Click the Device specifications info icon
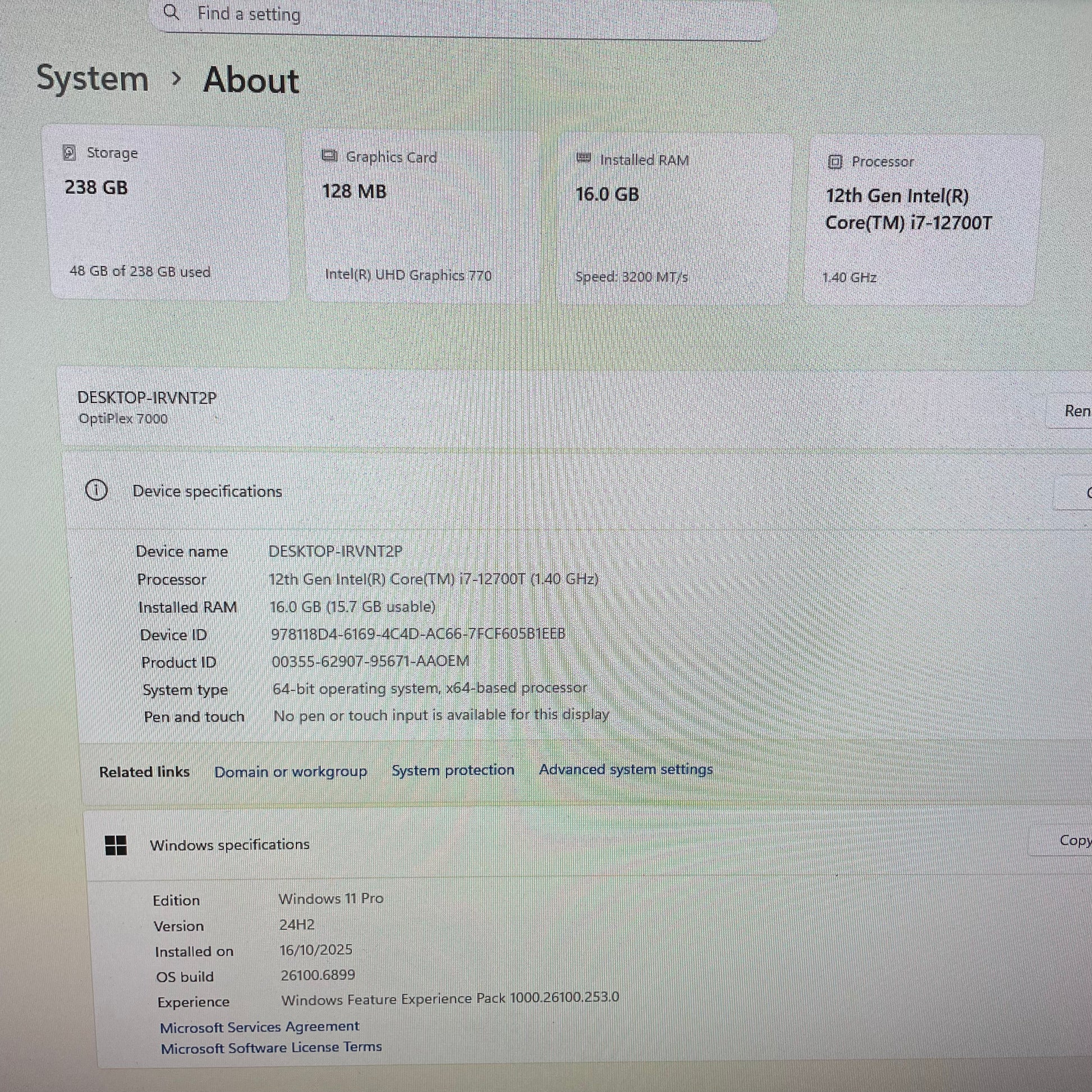 (96, 490)
